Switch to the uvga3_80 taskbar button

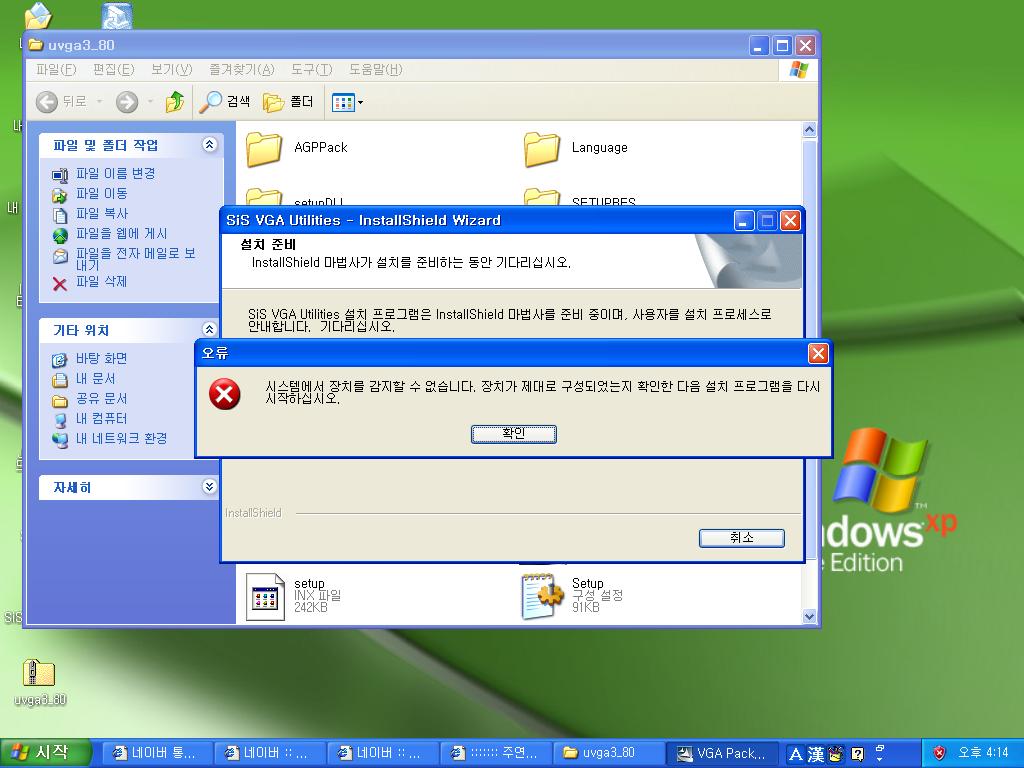pos(607,754)
